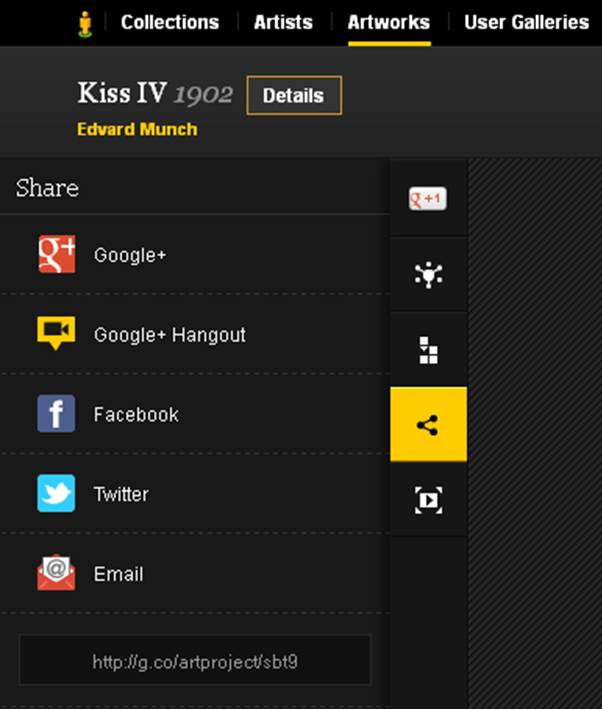Open the discover related artworks icon
The width and height of the screenshot is (602, 709).
click(x=429, y=274)
